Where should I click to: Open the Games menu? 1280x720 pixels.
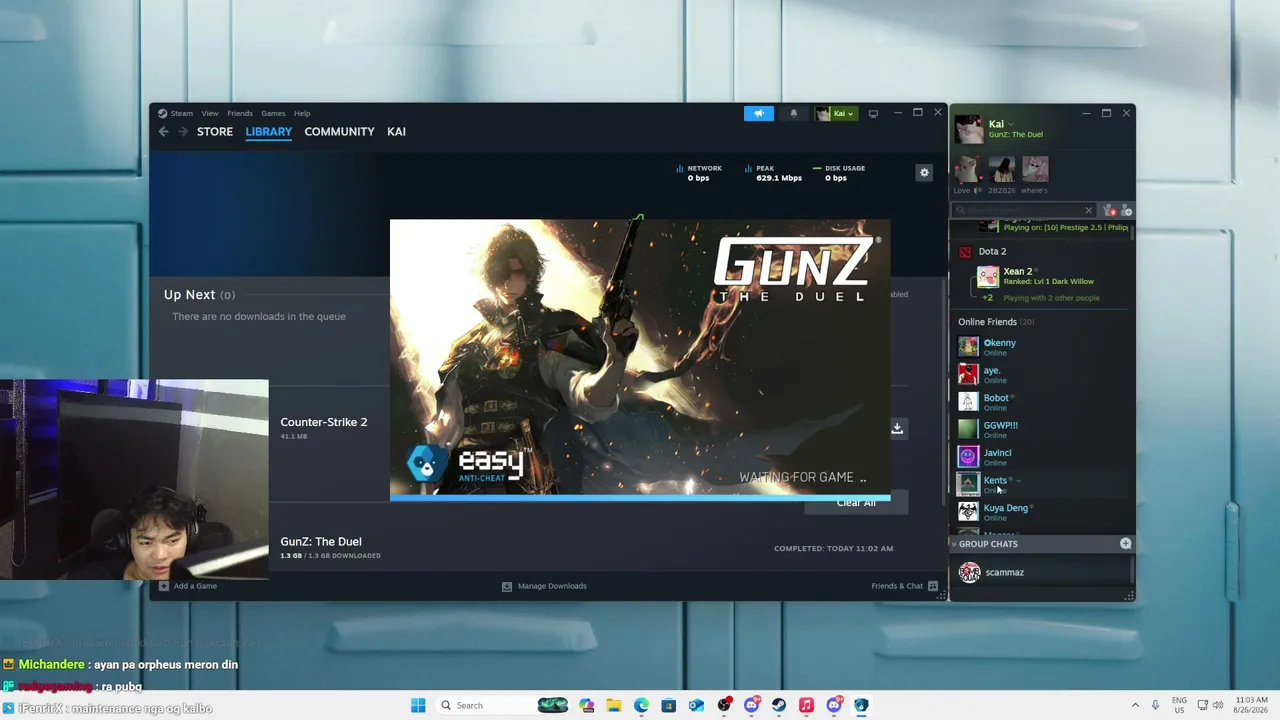pyautogui.click(x=273, y=113)
